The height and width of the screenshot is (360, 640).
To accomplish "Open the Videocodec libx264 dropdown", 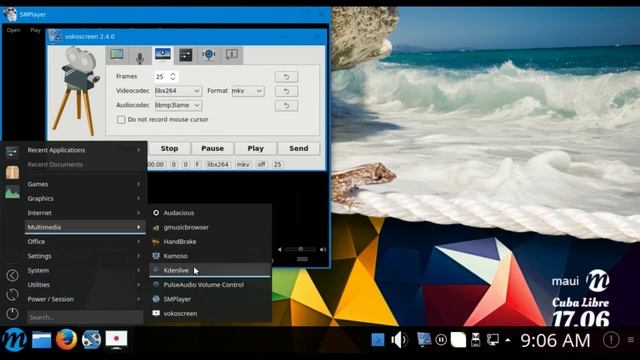I will (178, 91).
